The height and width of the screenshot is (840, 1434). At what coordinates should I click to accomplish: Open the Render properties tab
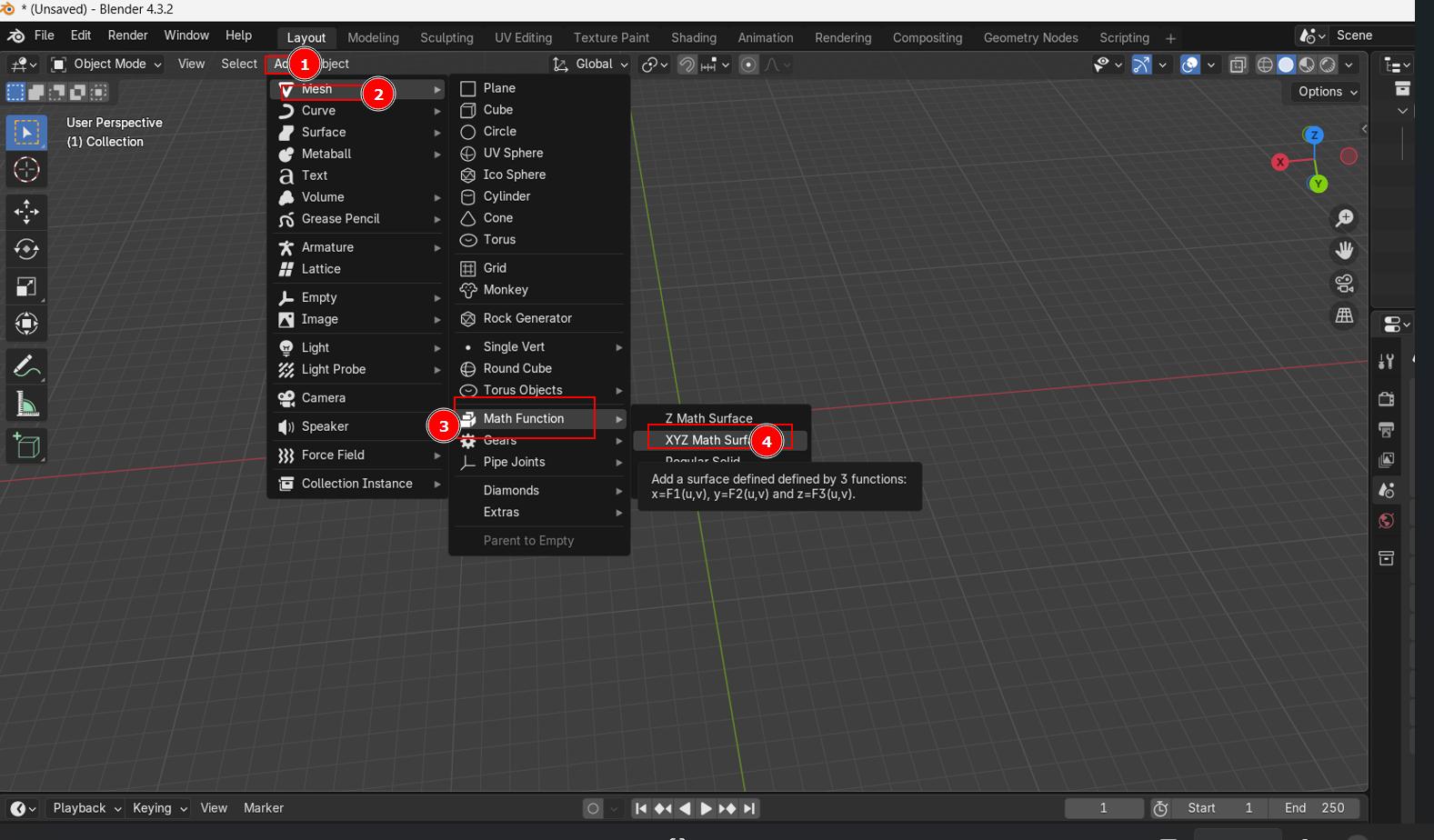click(1386, 399)
